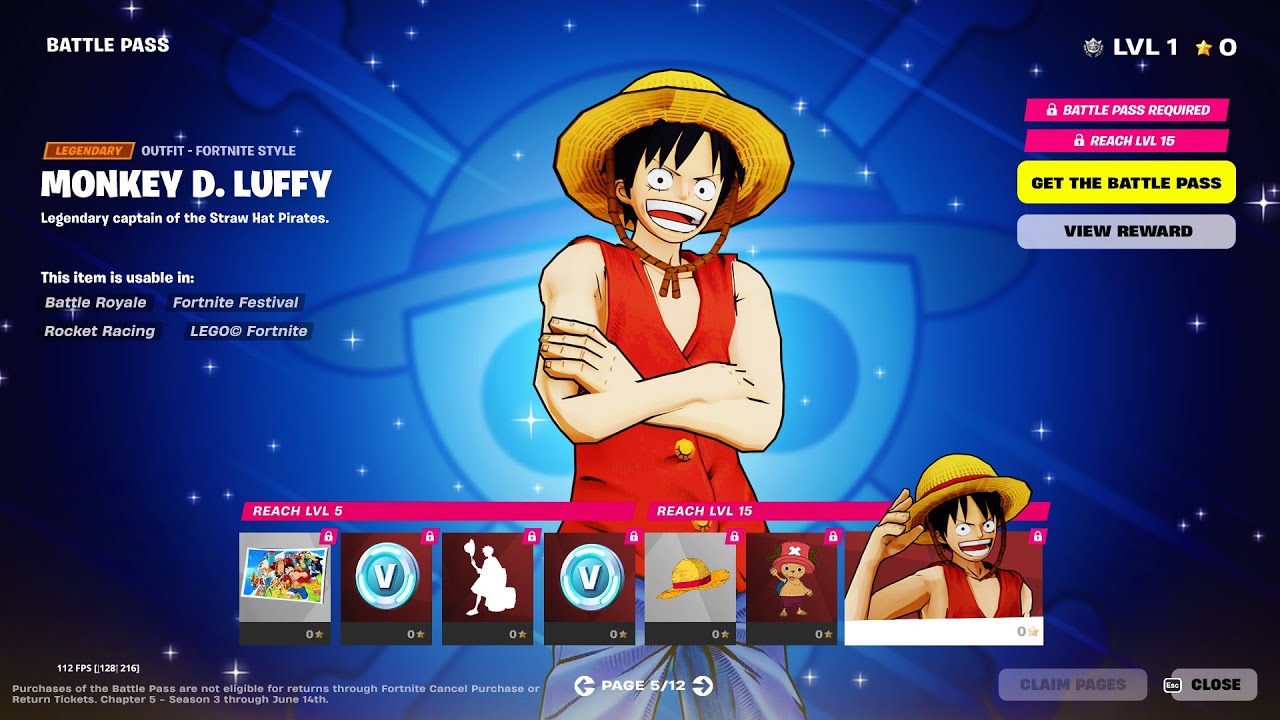This screenshot has width=1280, height=720.
Task: Close the Battle Pass screen
Action: tap(1215, 685)
